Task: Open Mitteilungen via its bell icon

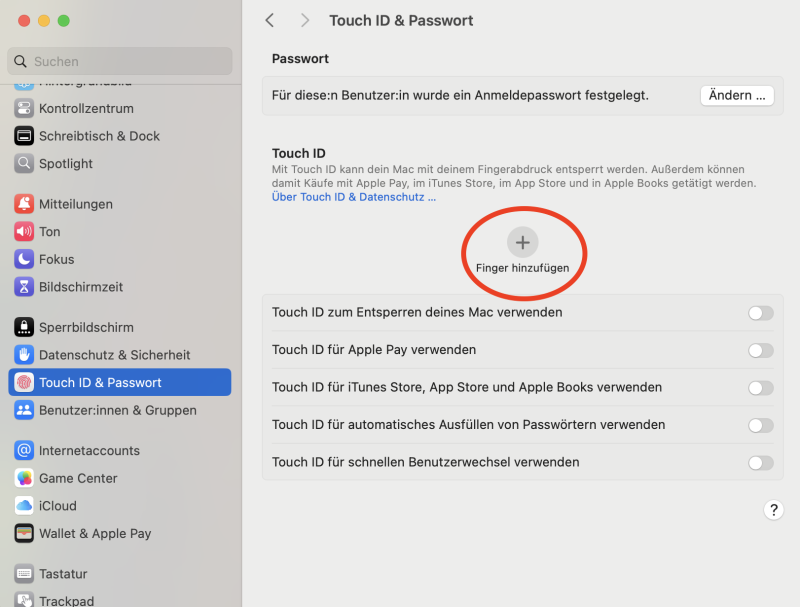Action: tap(24, 204)
